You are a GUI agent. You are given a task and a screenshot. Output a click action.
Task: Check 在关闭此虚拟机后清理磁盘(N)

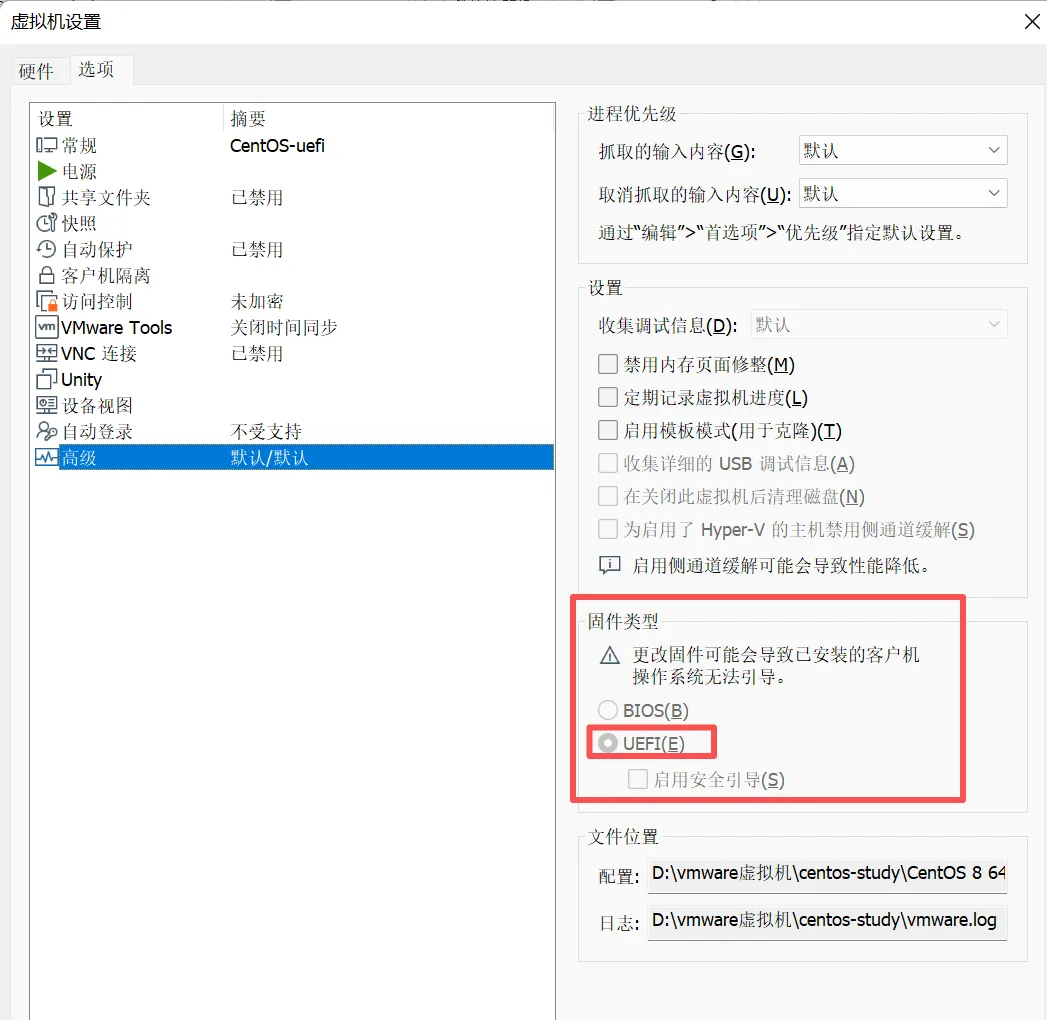[x=608, y=496]
